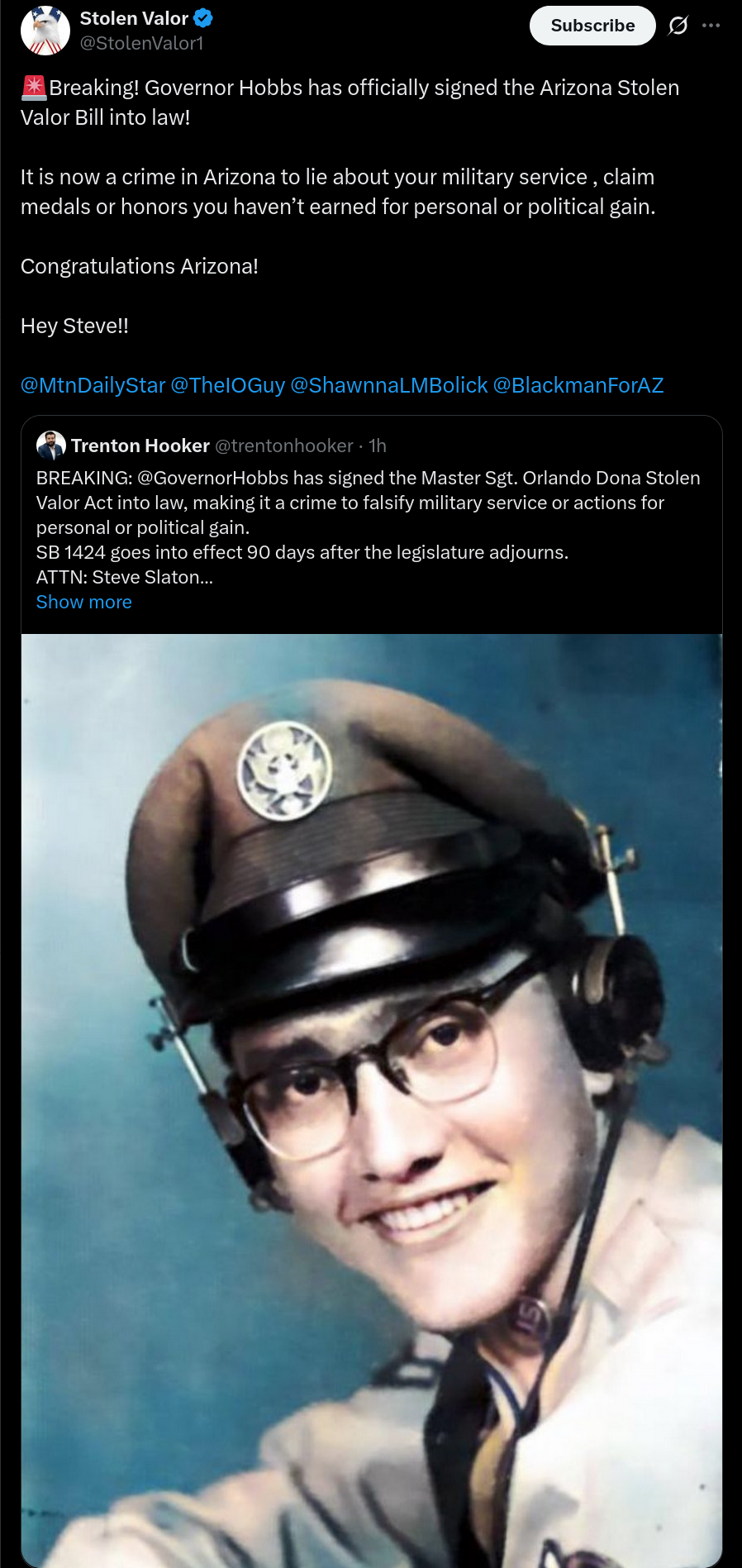Screen dimensions: 742x1568
Task: Click the Grok slash icon beside Subscribe
Action: tap(678, 26)
